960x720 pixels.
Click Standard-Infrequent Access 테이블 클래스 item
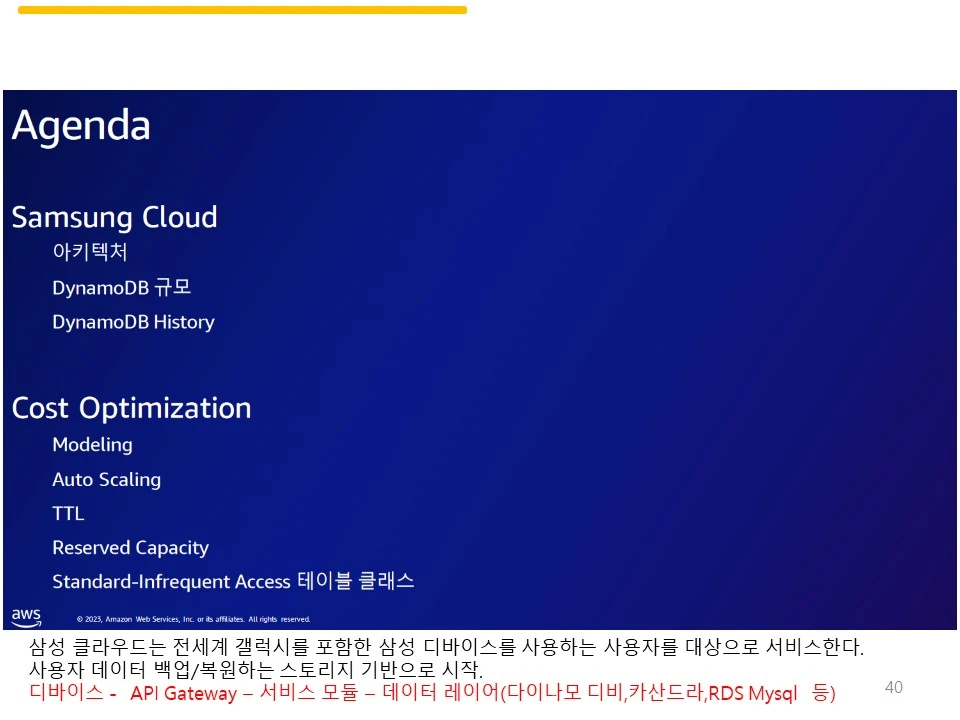coord(233,581)
